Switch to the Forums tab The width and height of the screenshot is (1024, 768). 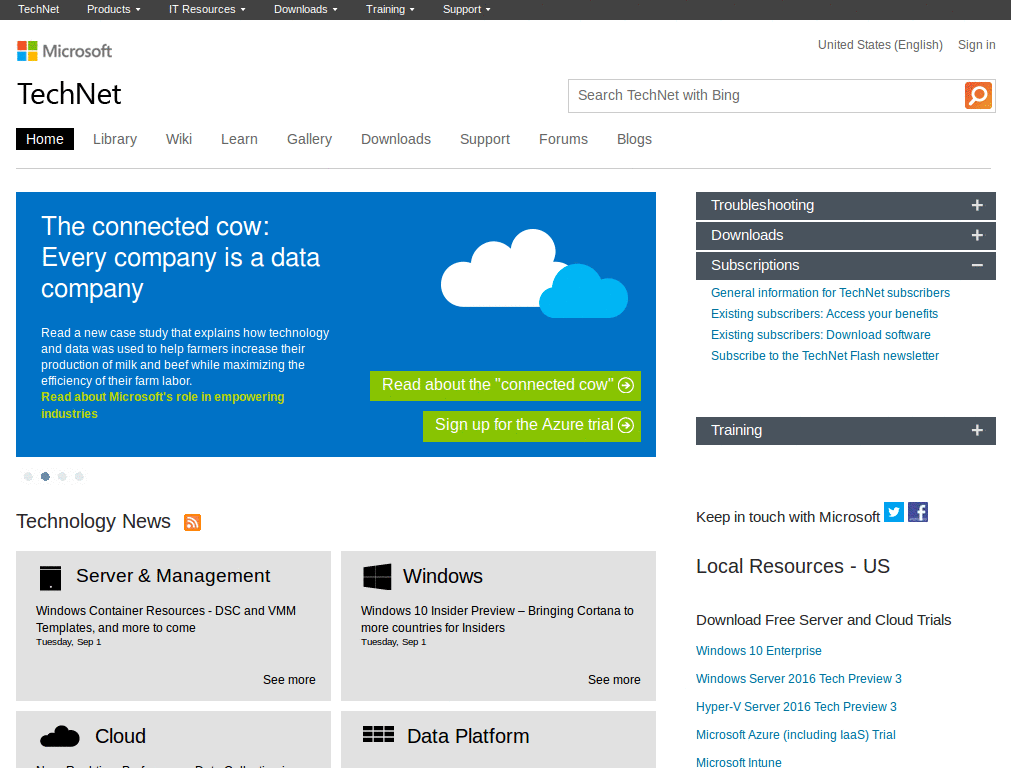563,139
